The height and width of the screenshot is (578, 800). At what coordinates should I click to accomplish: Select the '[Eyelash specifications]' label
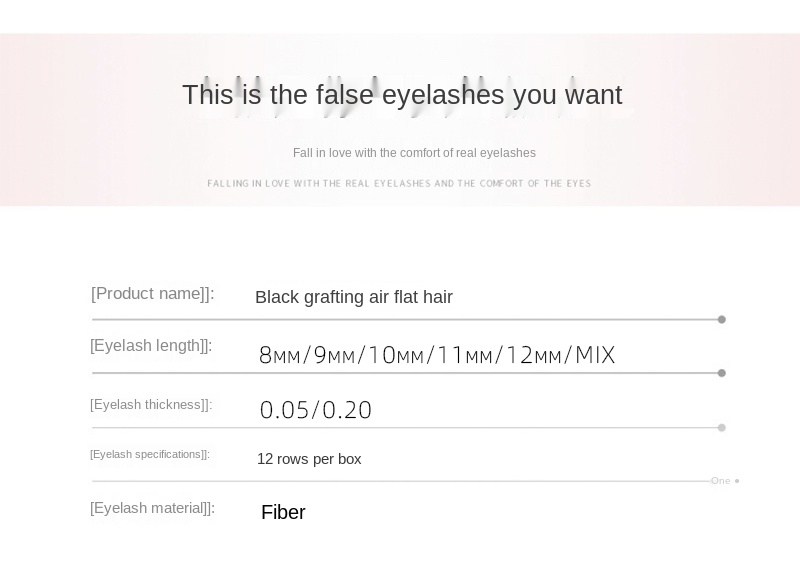(x=149, y=455)
